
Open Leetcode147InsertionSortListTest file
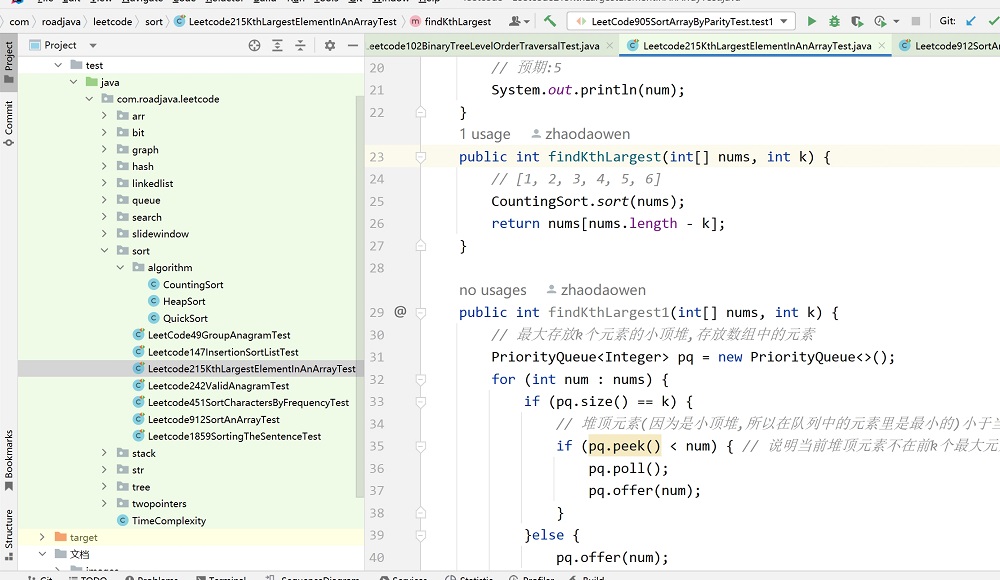[223, 352]
